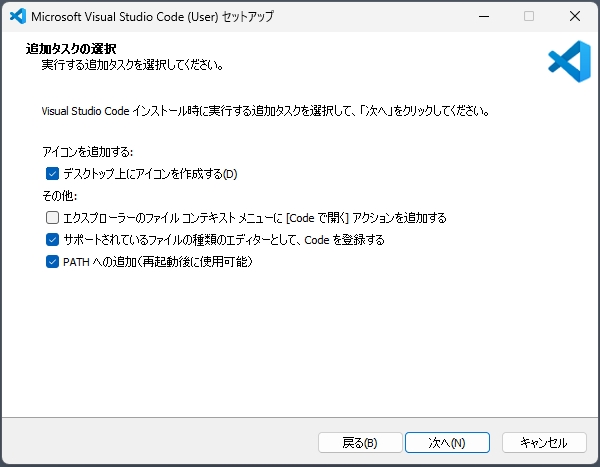Click the title bar text 'Microsoft Visual Studio Code (User) セットアップ'
The width and height of the screenshot is (600, 467).
coord(152,17)
